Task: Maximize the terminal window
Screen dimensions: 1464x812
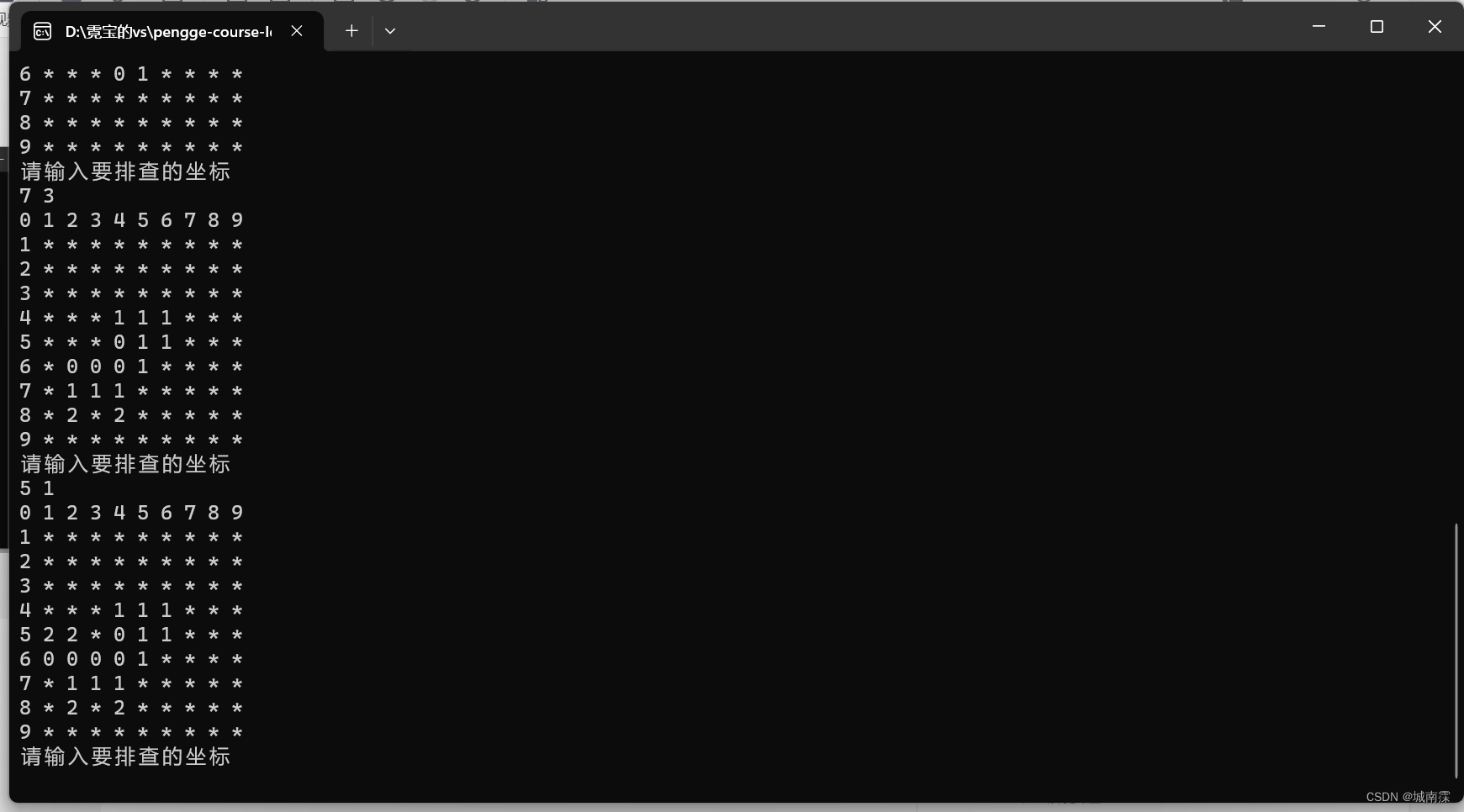Action: [x=1377, y=27]
